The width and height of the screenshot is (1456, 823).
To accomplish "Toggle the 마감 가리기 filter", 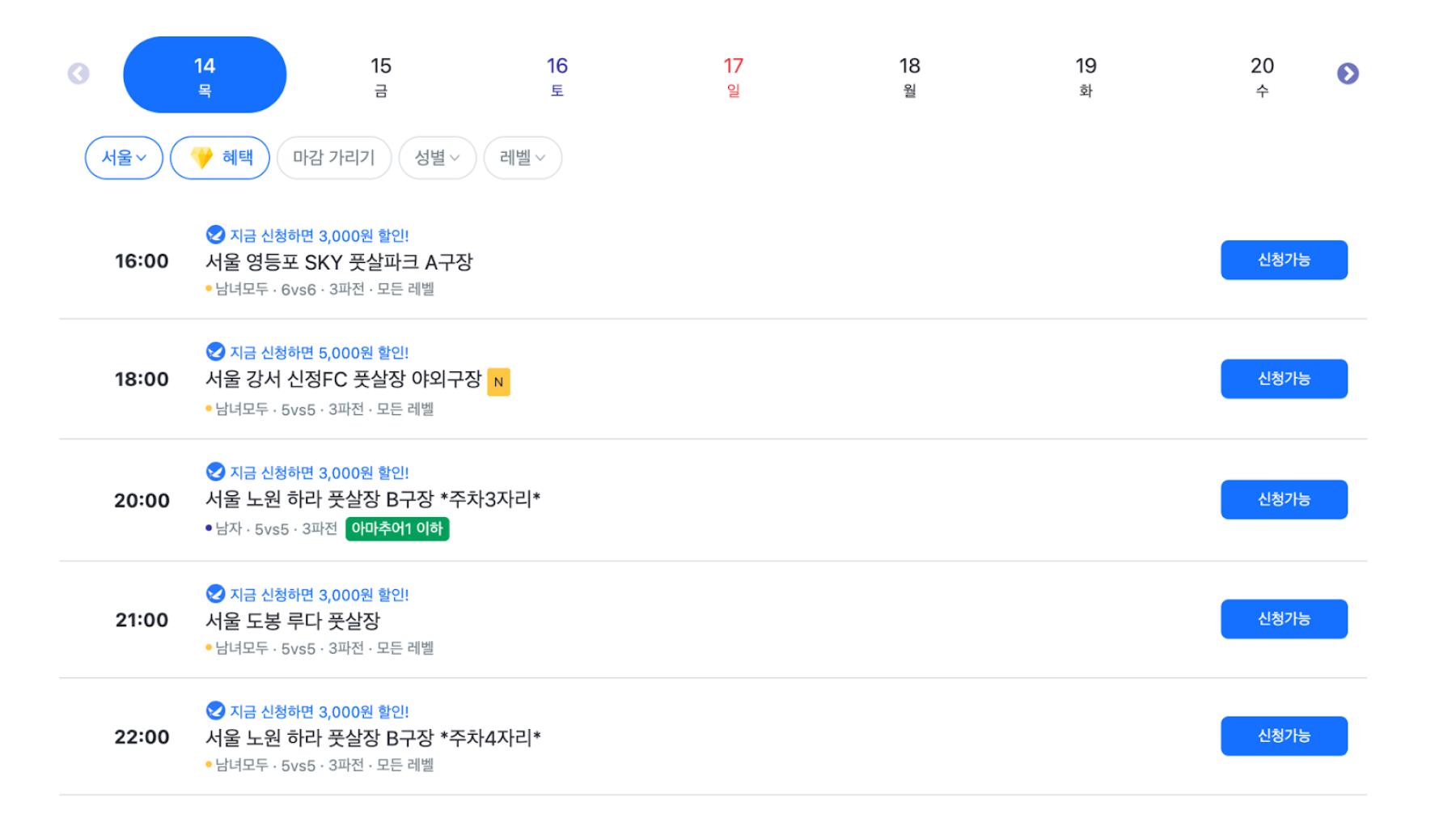I will (x=334, y=158).
